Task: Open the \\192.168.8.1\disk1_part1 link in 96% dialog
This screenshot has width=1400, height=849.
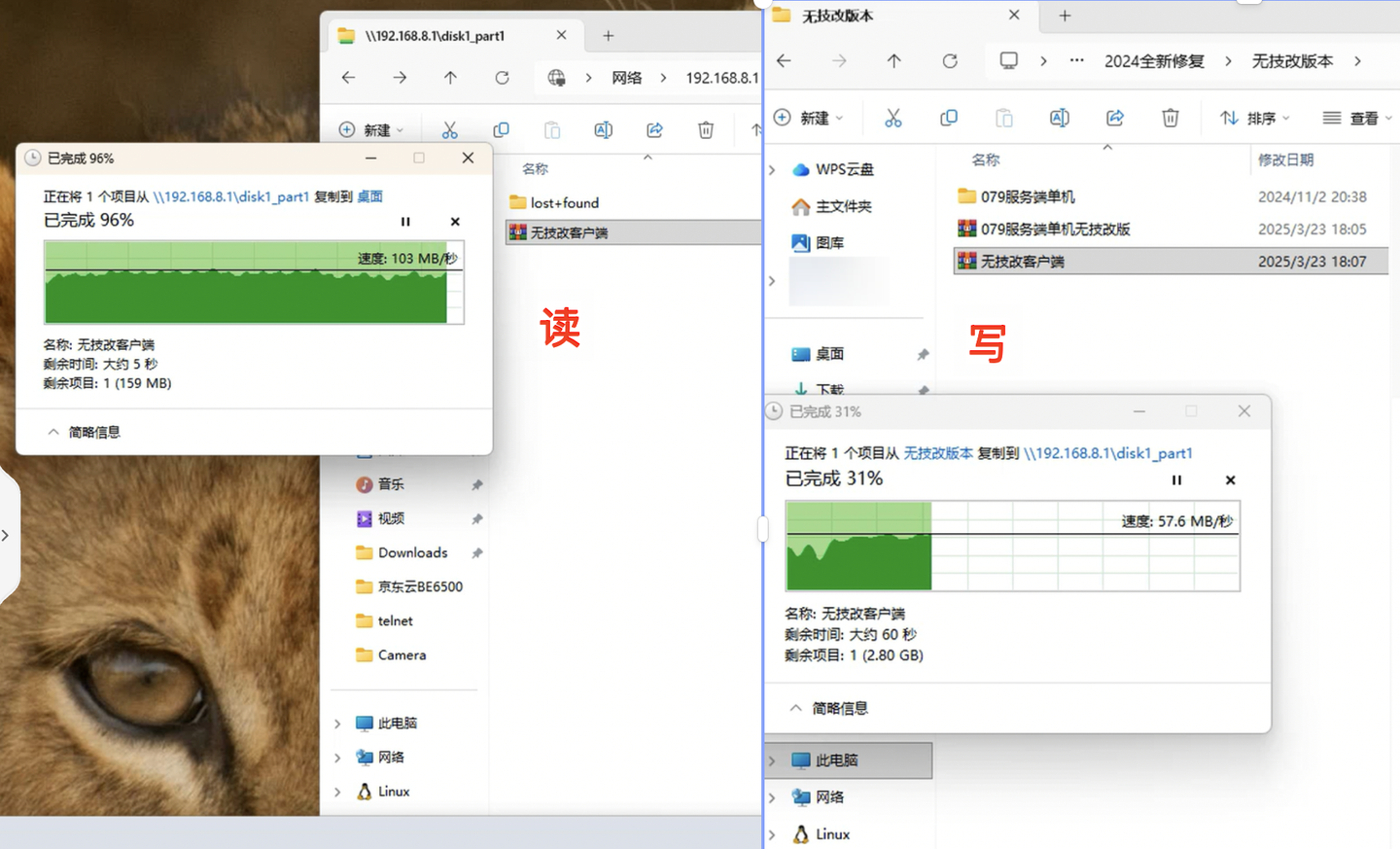Action: point(231,196)
